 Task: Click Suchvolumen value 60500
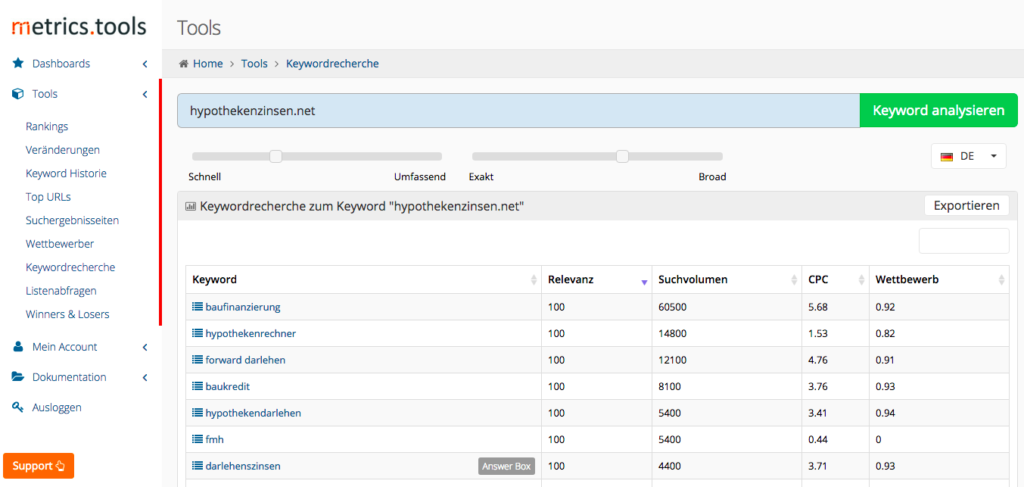[672, 306]
